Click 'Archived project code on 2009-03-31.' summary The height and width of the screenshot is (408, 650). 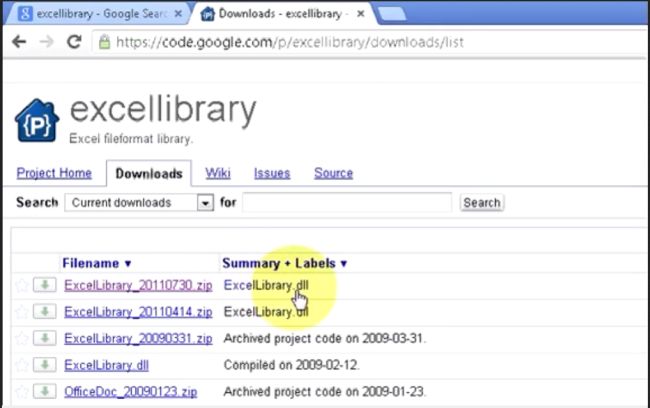(x=325, y=338)
